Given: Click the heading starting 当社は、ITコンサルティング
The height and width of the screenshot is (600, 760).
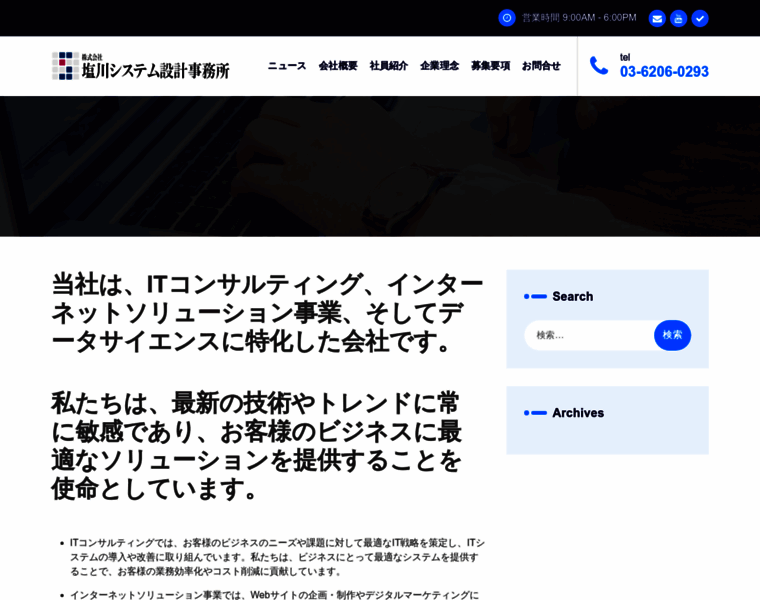Looking at the screenshot, I should (x=267, y=313).
